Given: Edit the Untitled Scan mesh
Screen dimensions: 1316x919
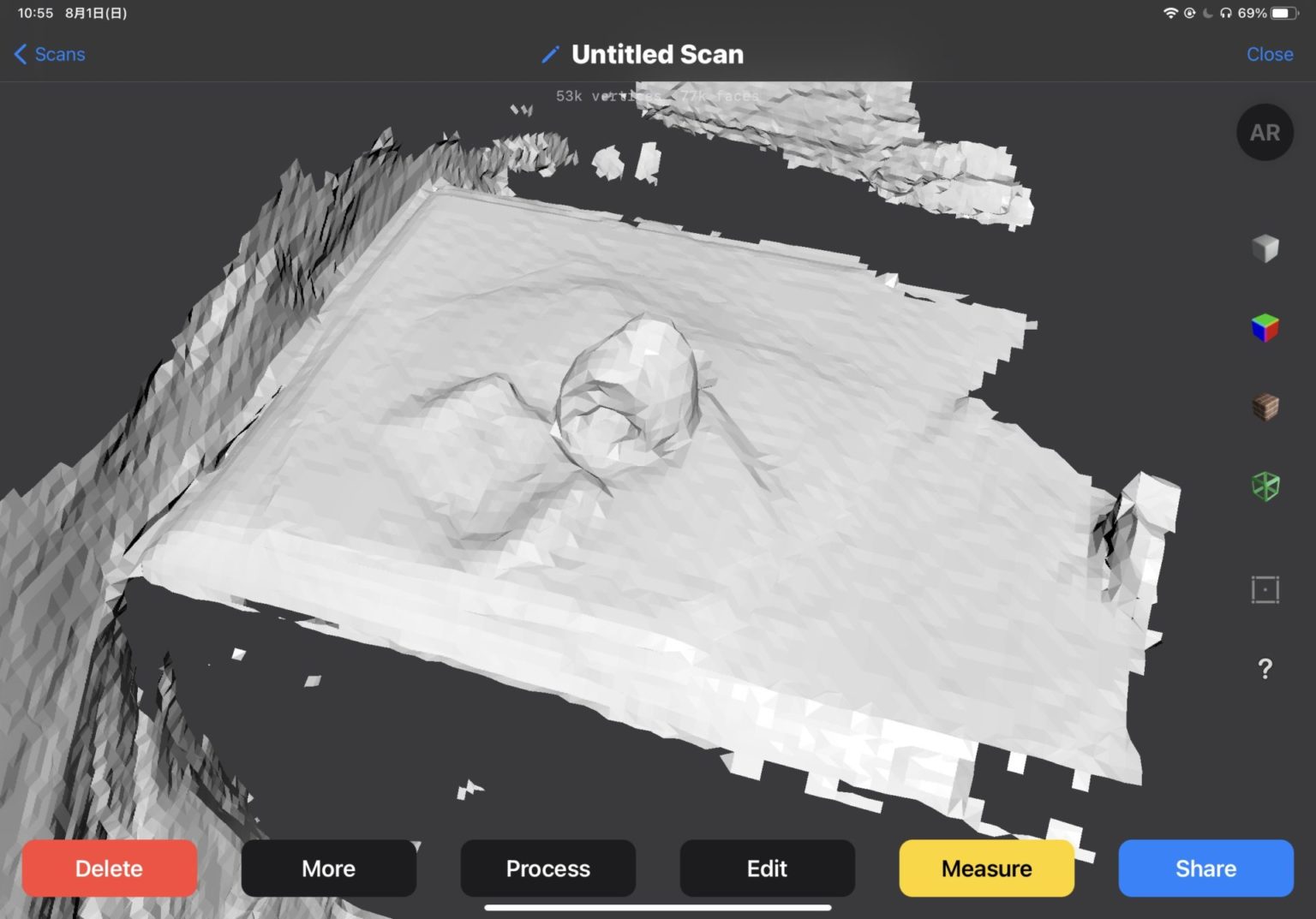Looking at the screenshot, I should 767,868.
